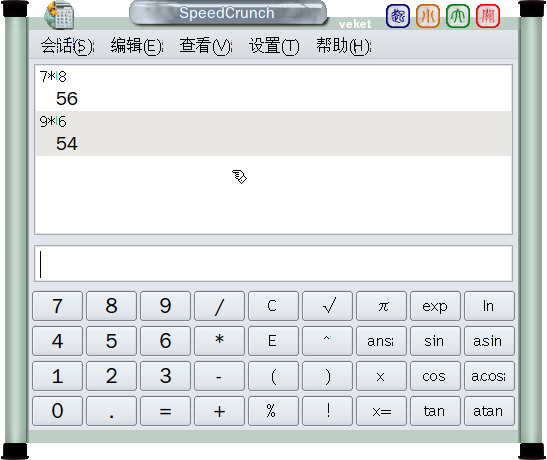Click the factorial ! button

pyautogui.click(x=328, y=411)
